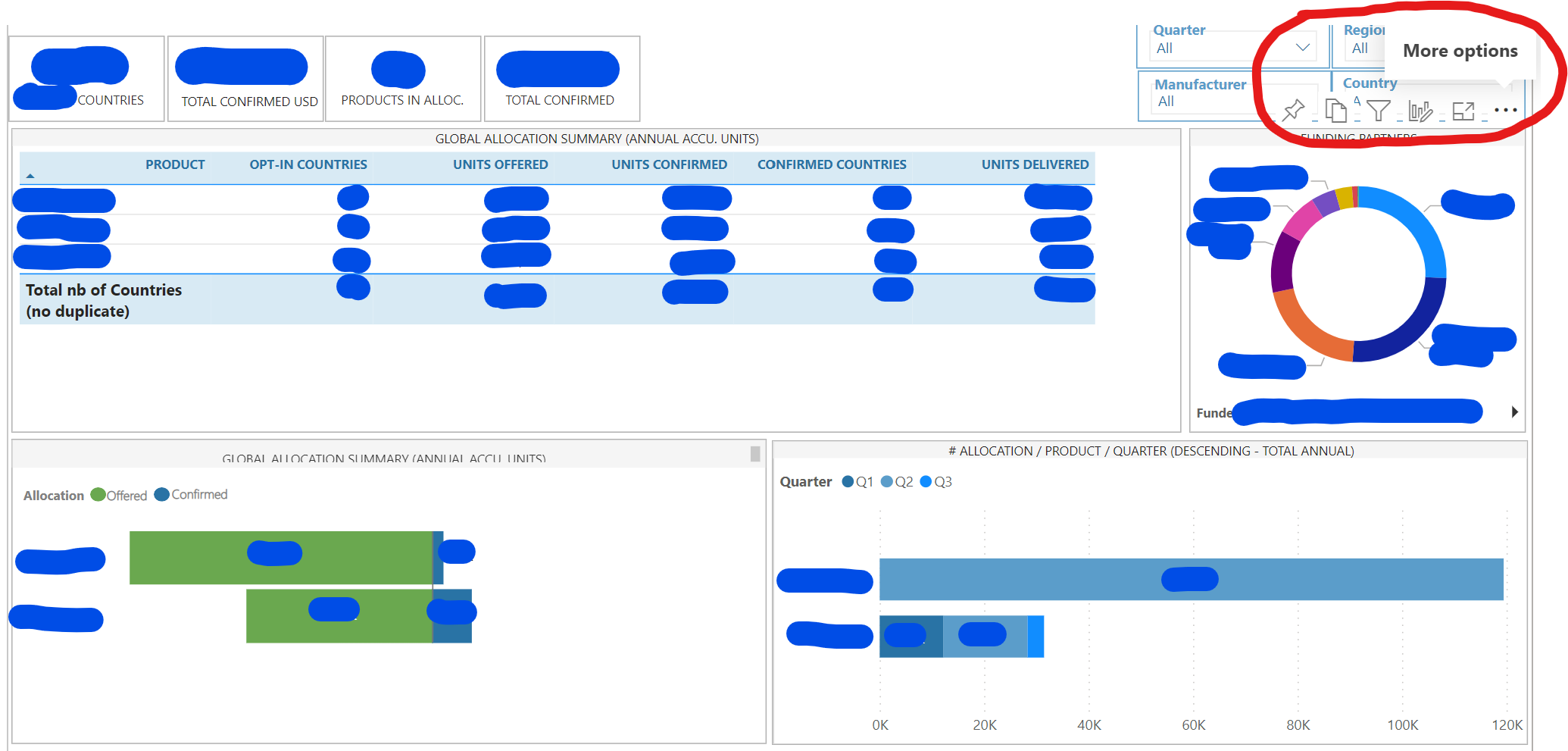The height and width of the screenshot is (751, 1568).
Task: Select the Offered legend item
Action: [x=119, y=495]
